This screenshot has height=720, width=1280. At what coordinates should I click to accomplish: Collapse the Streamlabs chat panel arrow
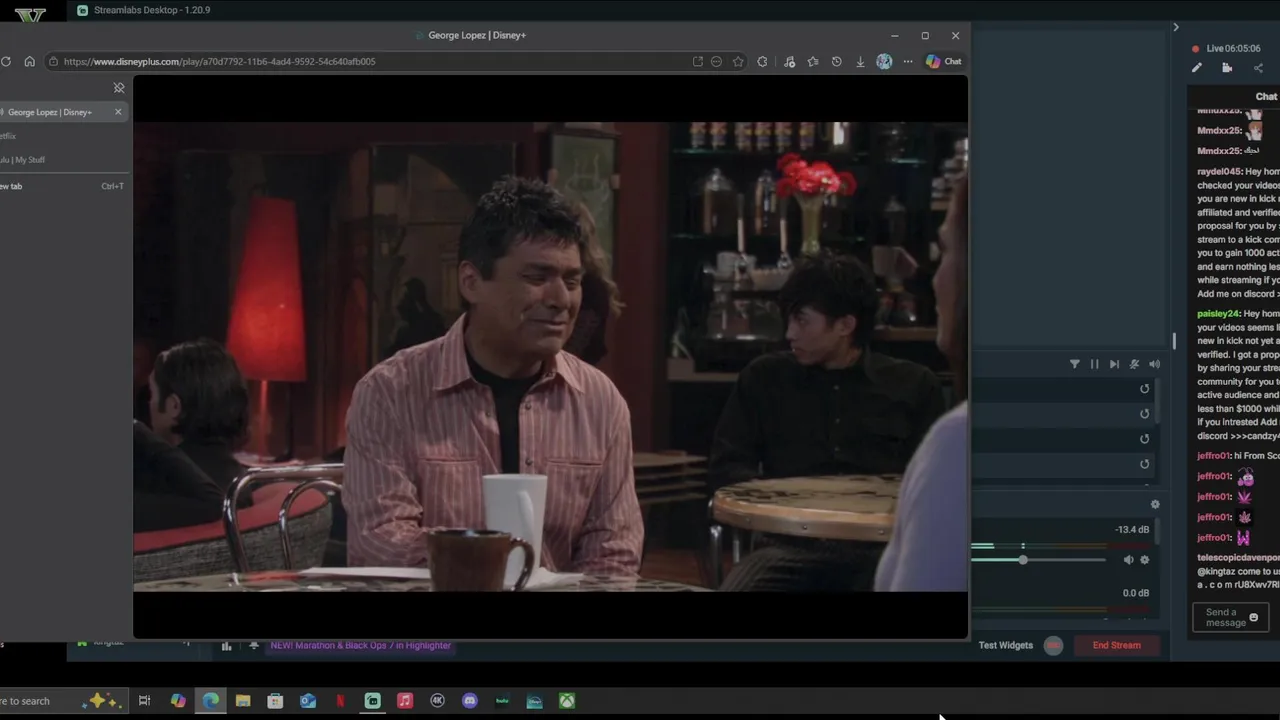[x=1176, y=27]
